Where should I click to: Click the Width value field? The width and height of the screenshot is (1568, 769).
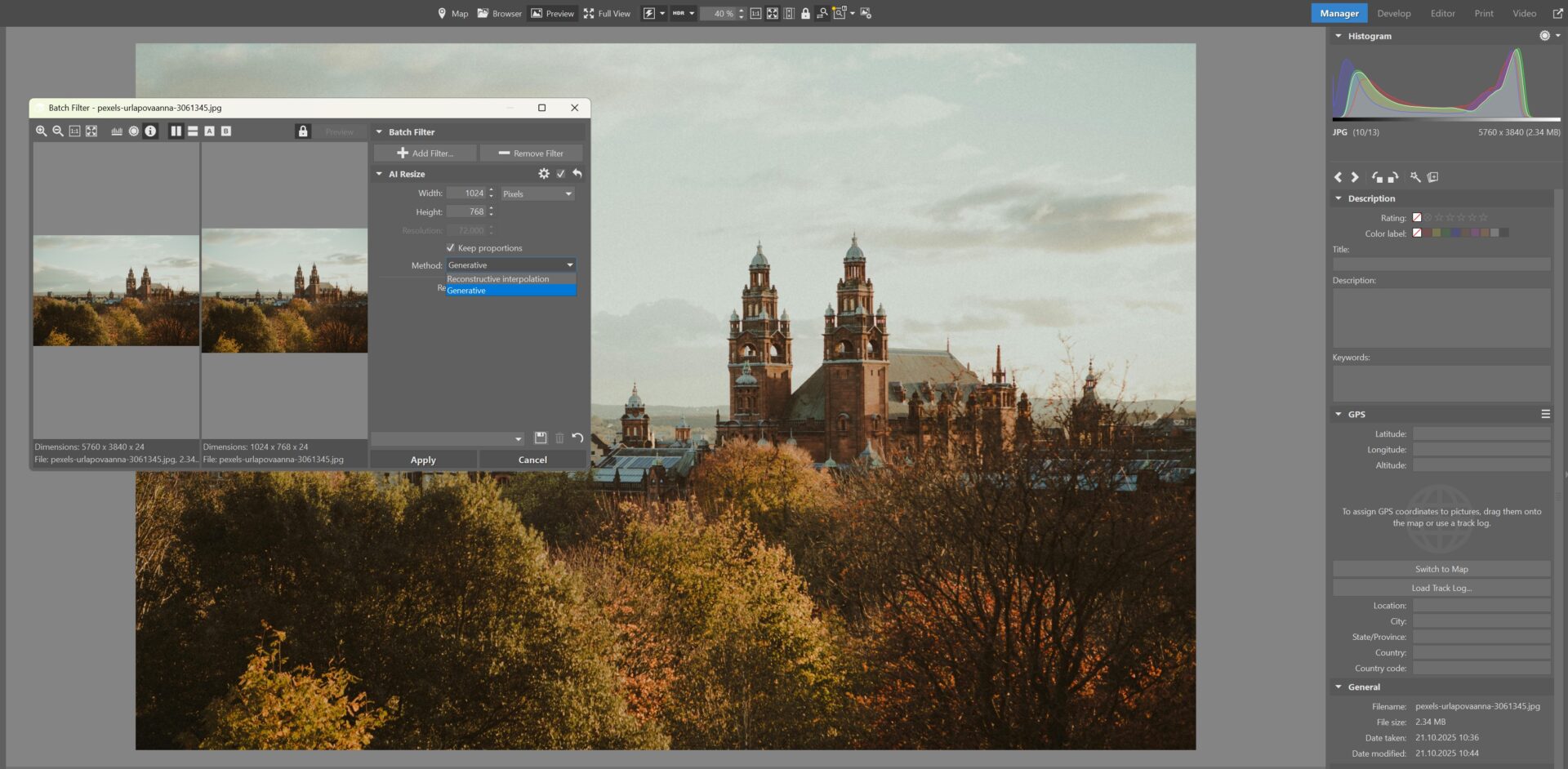click(466, 193)
